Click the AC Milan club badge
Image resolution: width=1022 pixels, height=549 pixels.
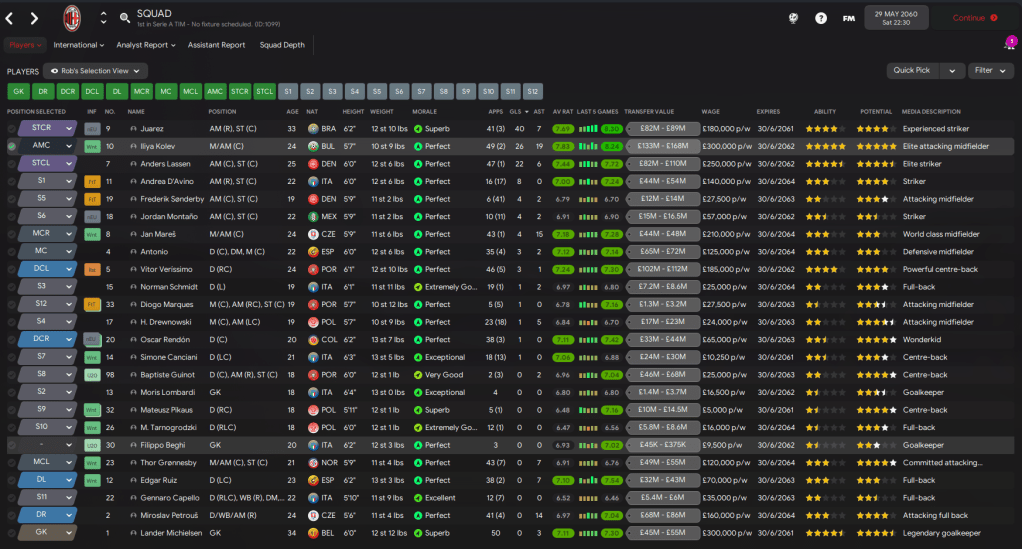[72, 17]
